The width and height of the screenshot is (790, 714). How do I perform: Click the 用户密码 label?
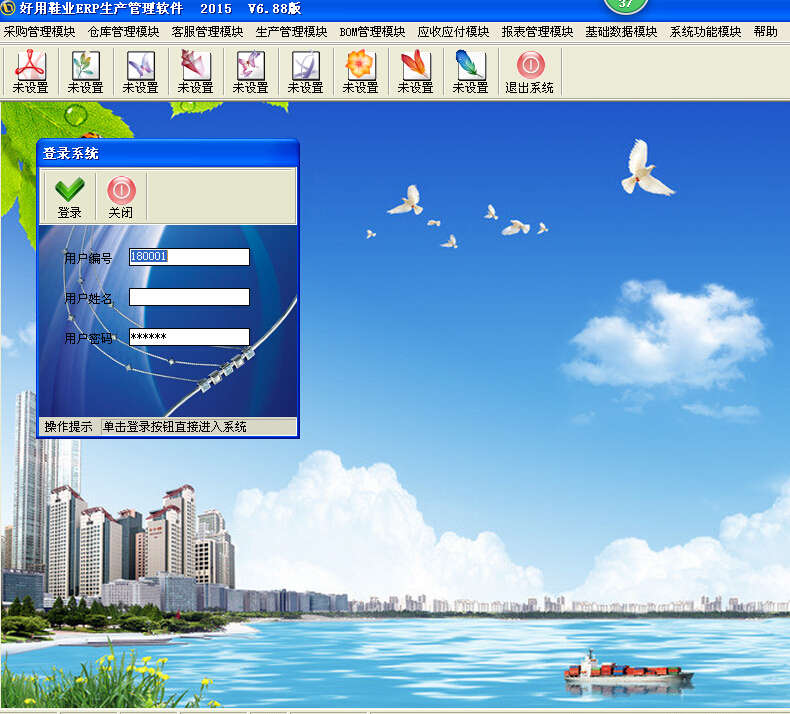(x=88, y=339)
